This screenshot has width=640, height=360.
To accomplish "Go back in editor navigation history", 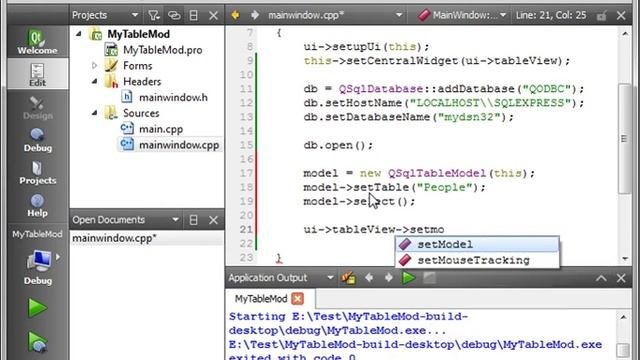I will [235, 16].
